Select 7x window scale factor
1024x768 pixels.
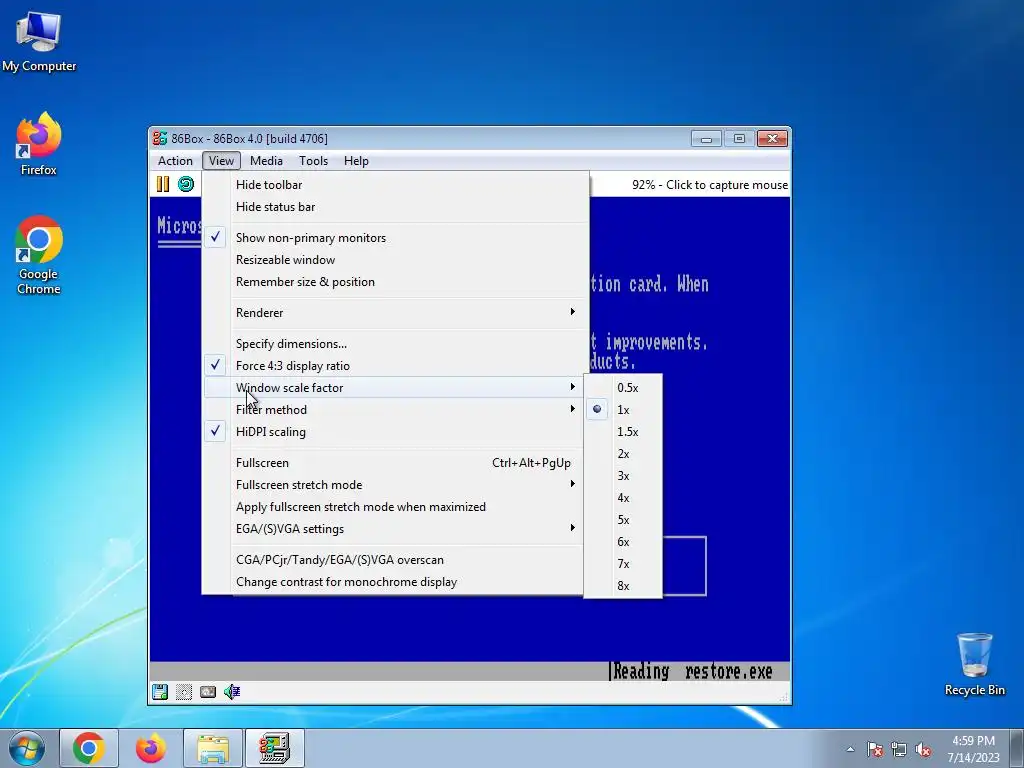[x=623, y=564]
